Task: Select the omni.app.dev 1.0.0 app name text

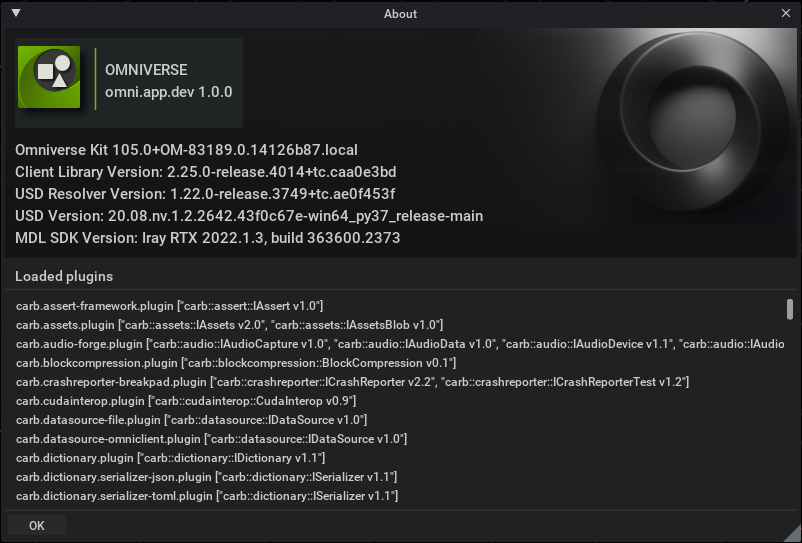Action: (x=168, y=92)
